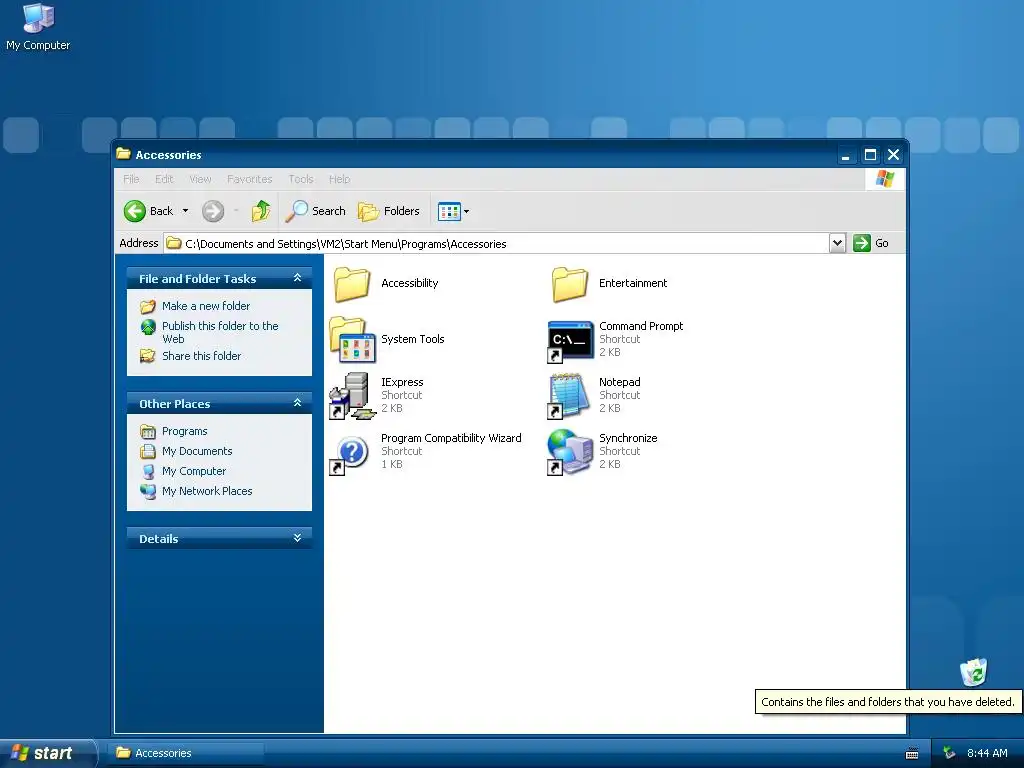Select the System Tools folder icon
The image size is (1024, 768).
[x=353, y=340]
